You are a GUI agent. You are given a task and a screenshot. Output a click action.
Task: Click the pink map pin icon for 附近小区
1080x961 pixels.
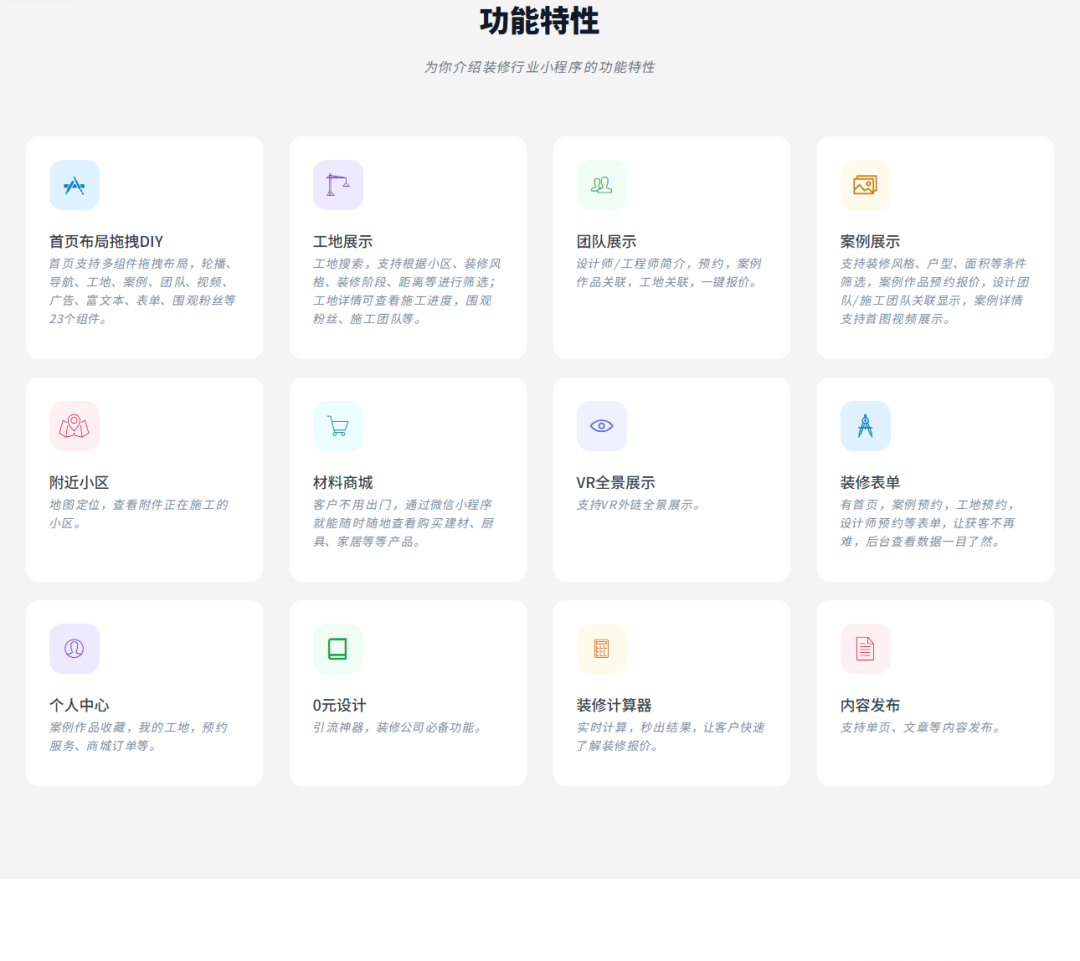(x=74, y=426)
